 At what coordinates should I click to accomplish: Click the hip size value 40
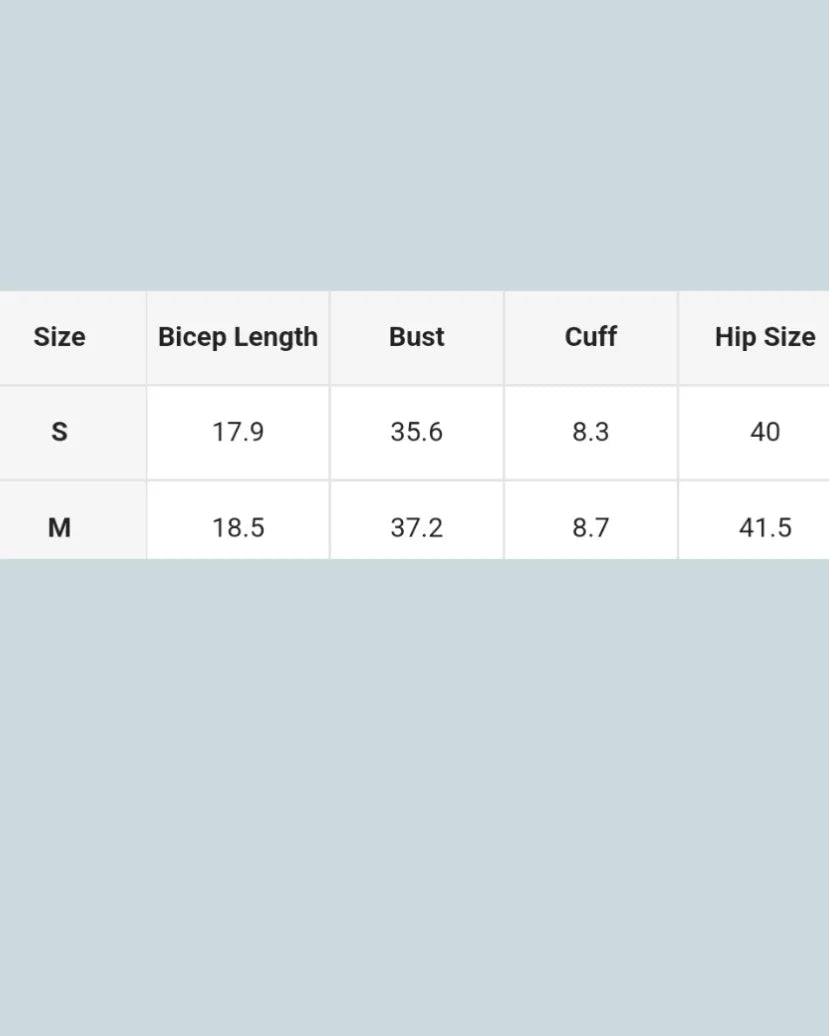pos(764,432)
